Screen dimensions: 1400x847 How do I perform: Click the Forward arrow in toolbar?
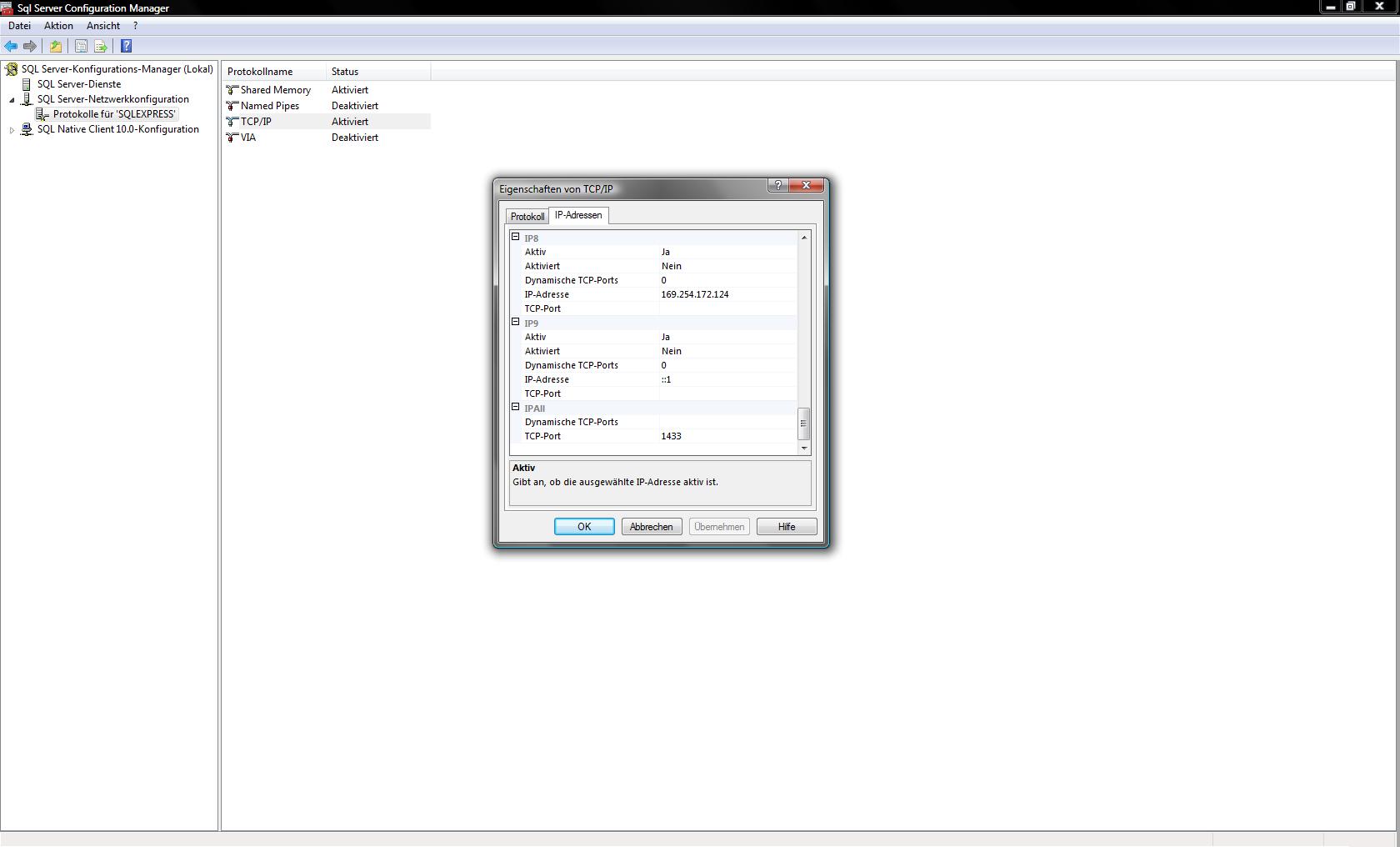click(x=30, y=46)
